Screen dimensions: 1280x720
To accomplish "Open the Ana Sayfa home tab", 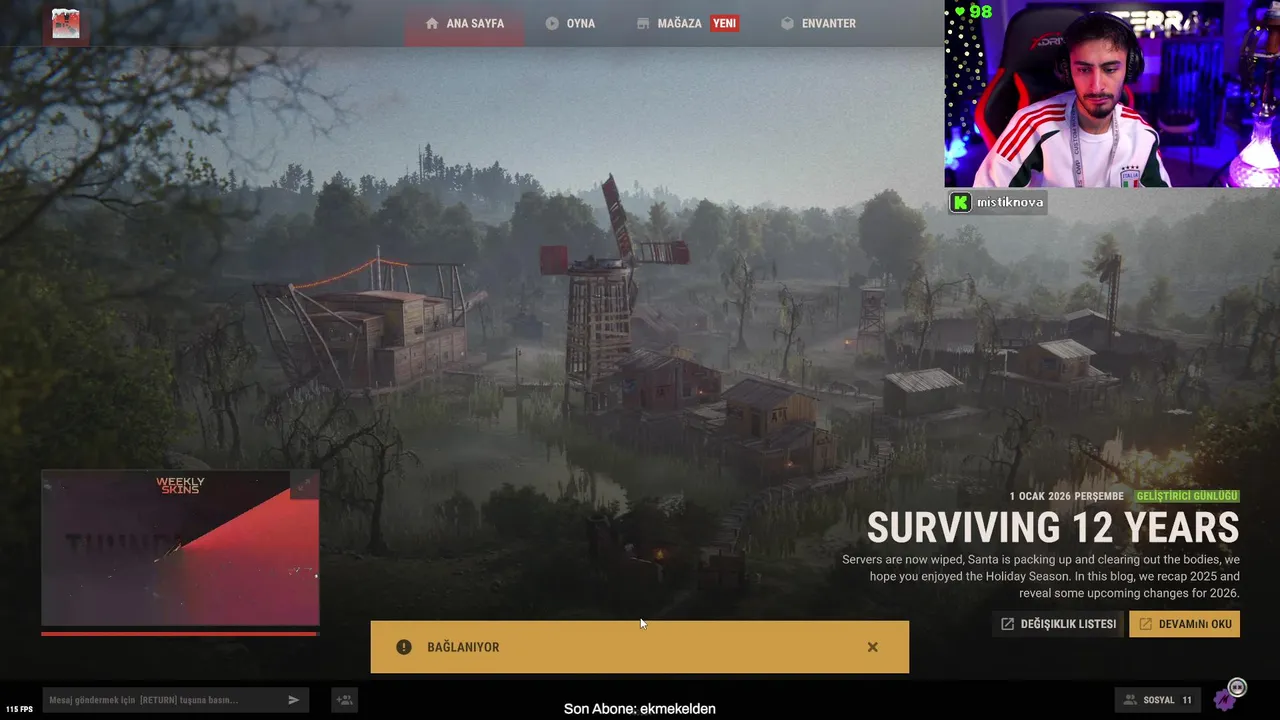I will point(464,23).
